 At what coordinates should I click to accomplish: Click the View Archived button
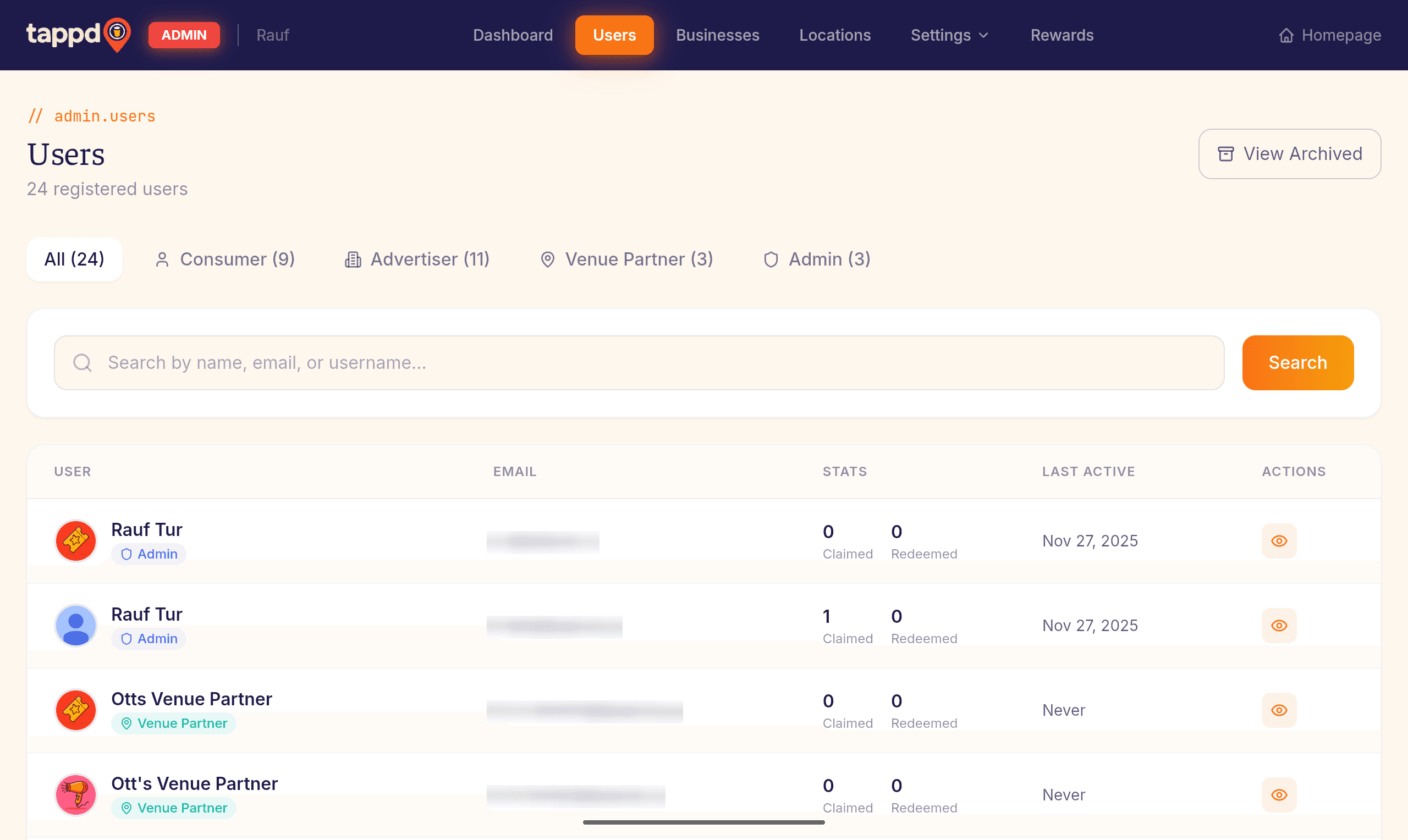pos(1289,154)
